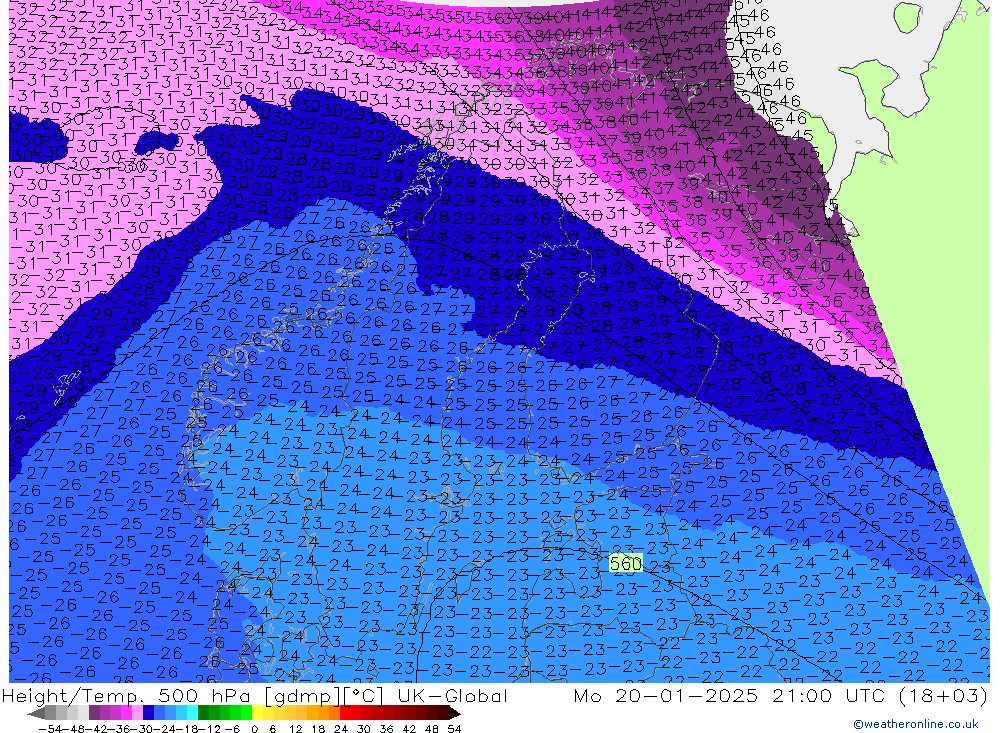Select the dark blue -30°C legend swatch
The width and height of the screenshot is (1000, 733).
148,713
